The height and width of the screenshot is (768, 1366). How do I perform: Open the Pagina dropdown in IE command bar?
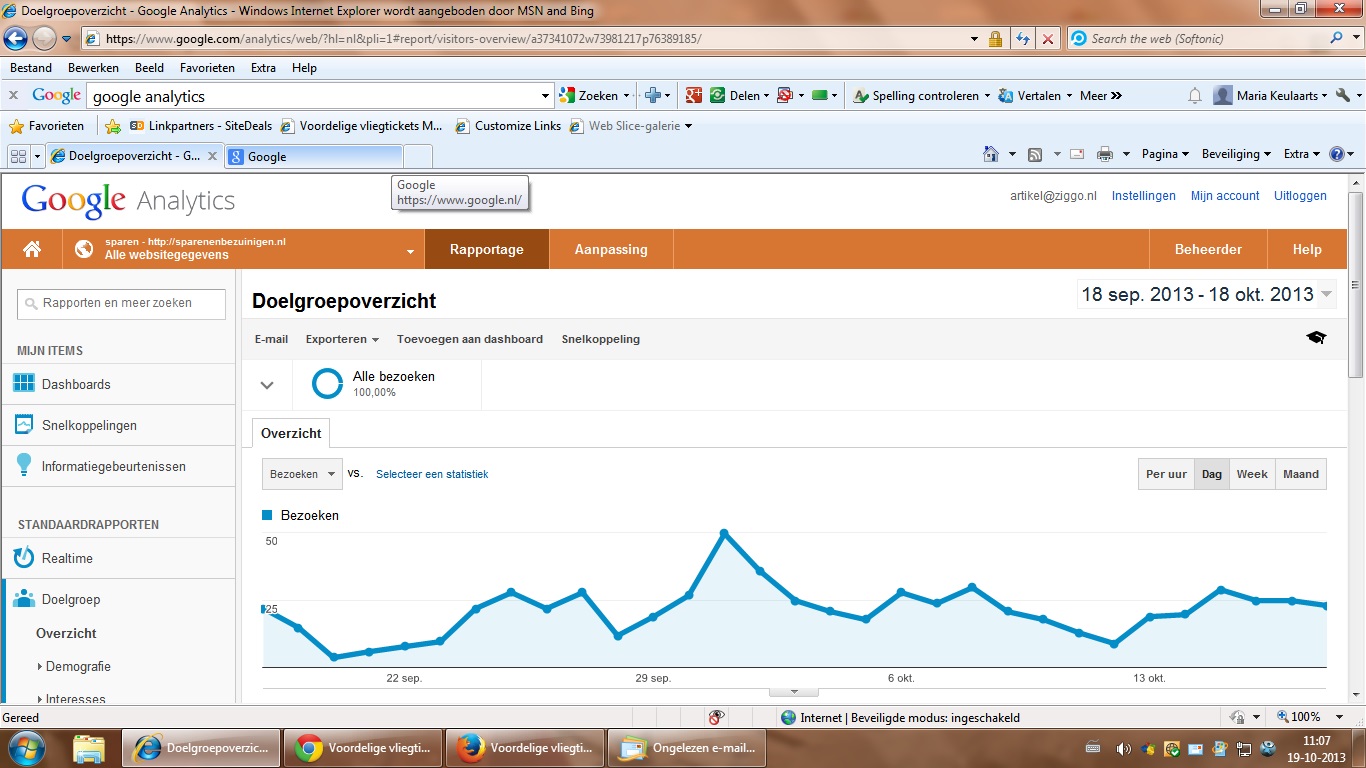point(1165,154)
